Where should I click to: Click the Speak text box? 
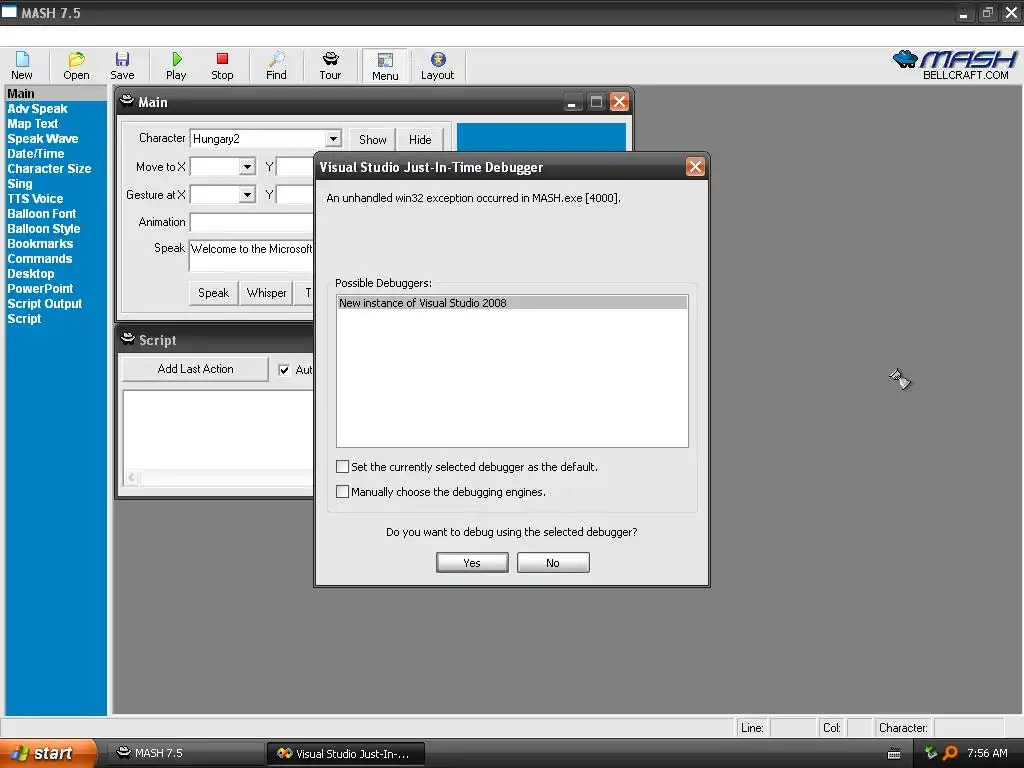251,255
